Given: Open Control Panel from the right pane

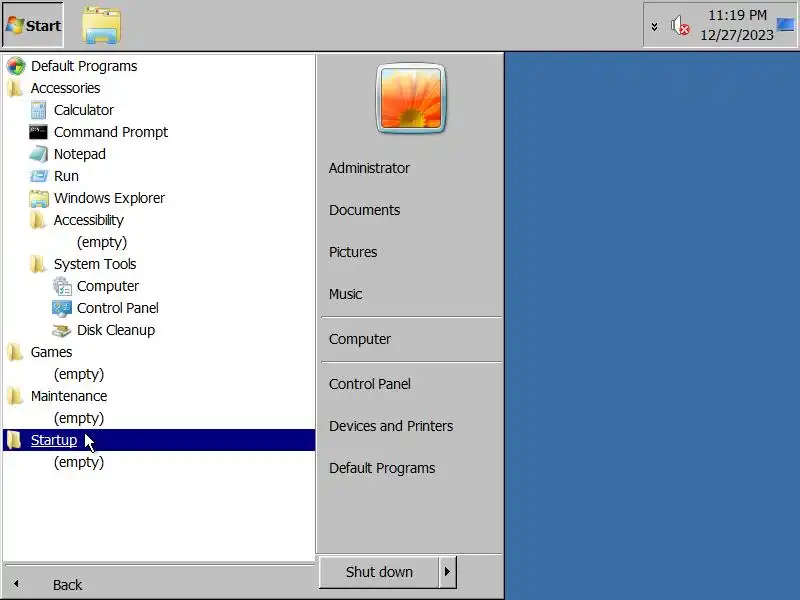Looking at the screenshot, I should (x=369, y=384).
